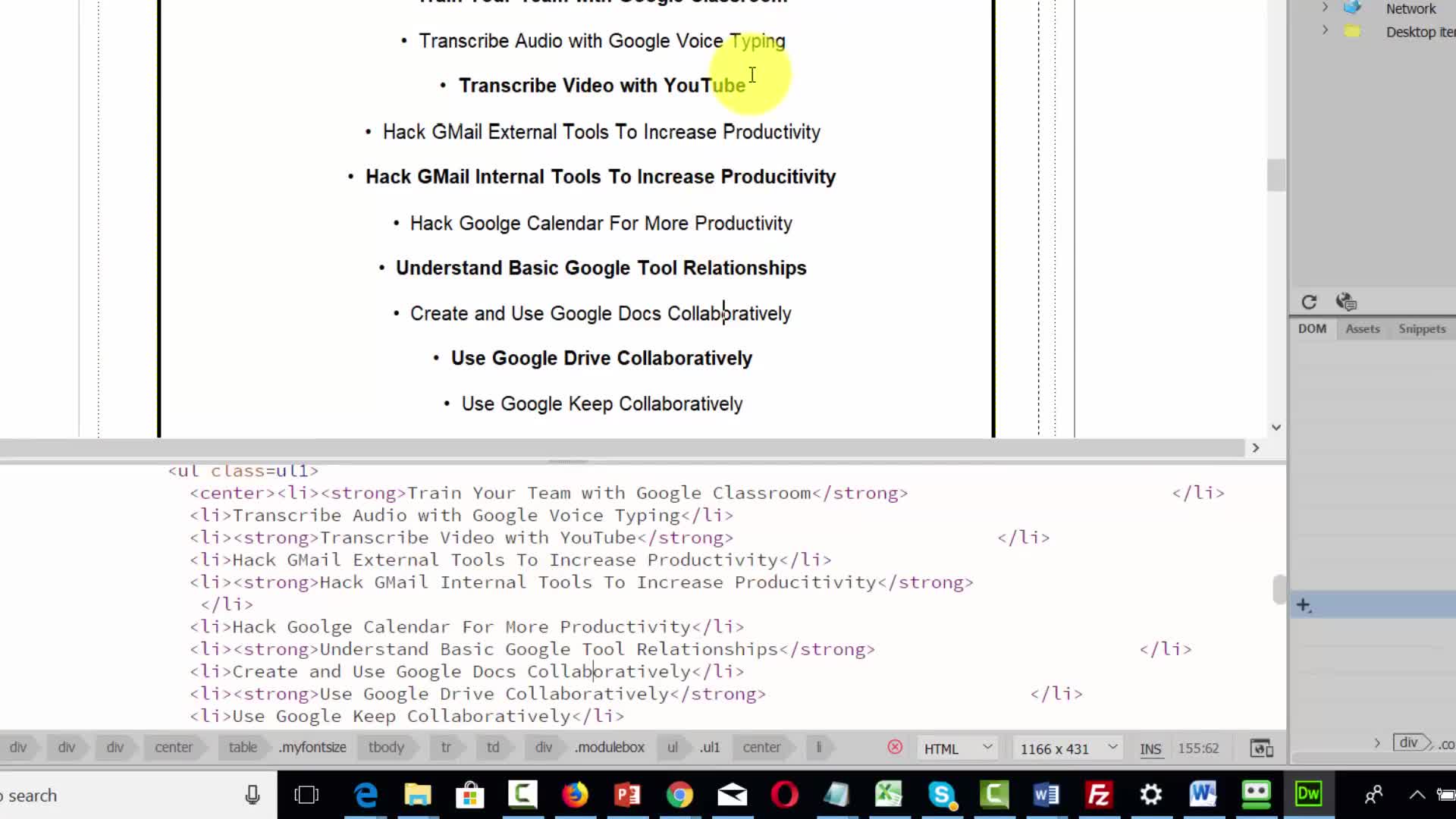1456x819 pixels.
Task: Click the microphone icon in search box
Action: coord(253,795)
